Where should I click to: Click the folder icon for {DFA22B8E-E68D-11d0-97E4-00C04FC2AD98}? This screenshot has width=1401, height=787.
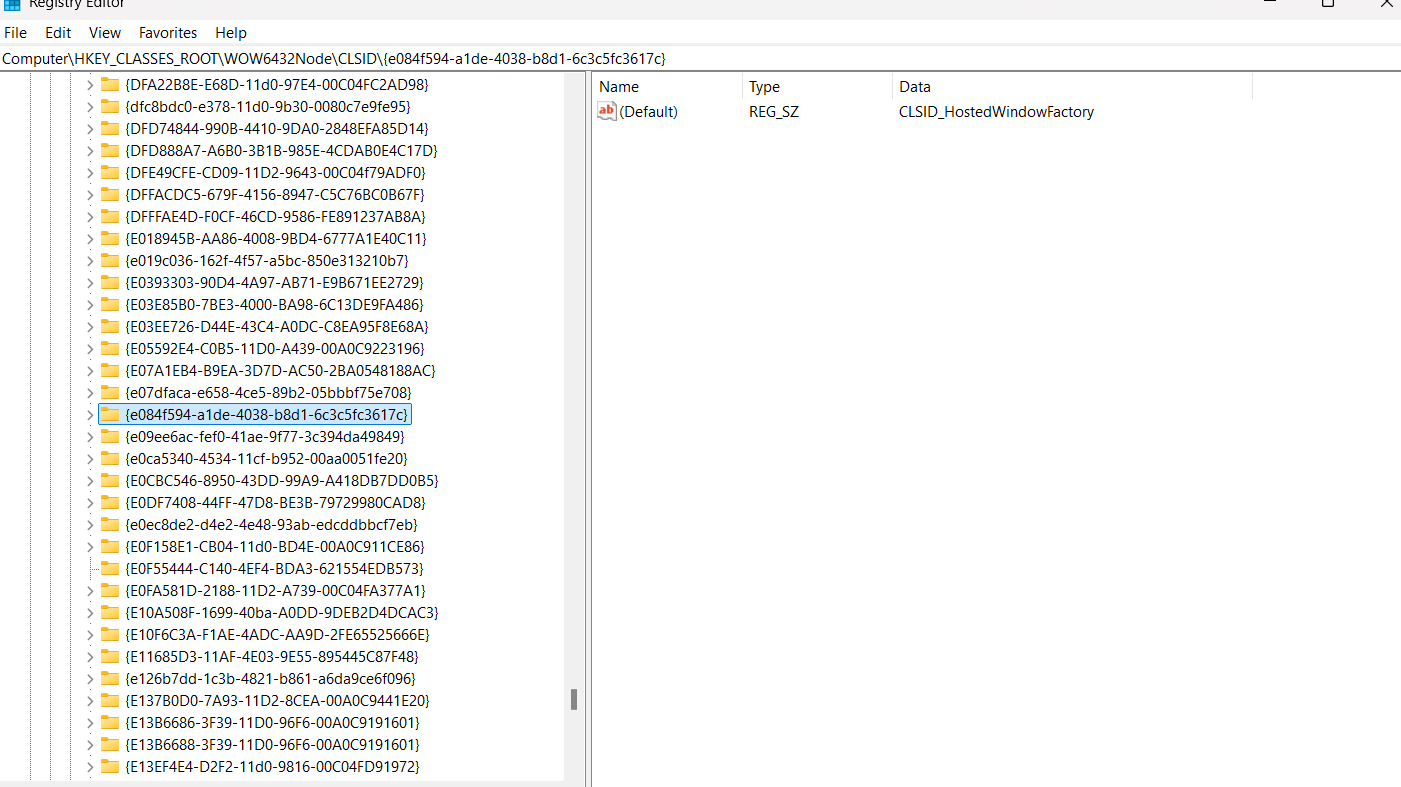click(x=110, y=84)
